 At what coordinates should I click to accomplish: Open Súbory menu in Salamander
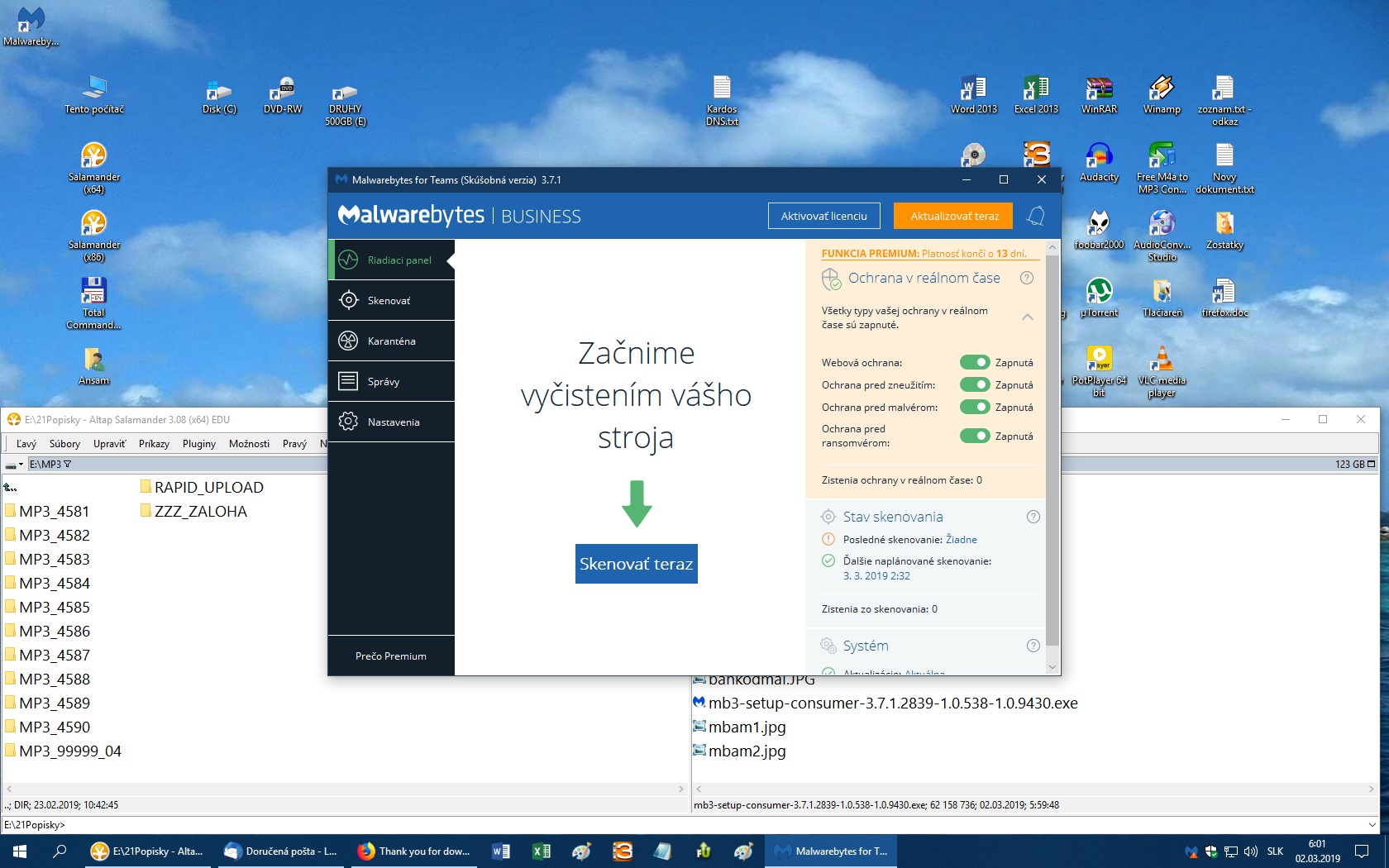64,444
